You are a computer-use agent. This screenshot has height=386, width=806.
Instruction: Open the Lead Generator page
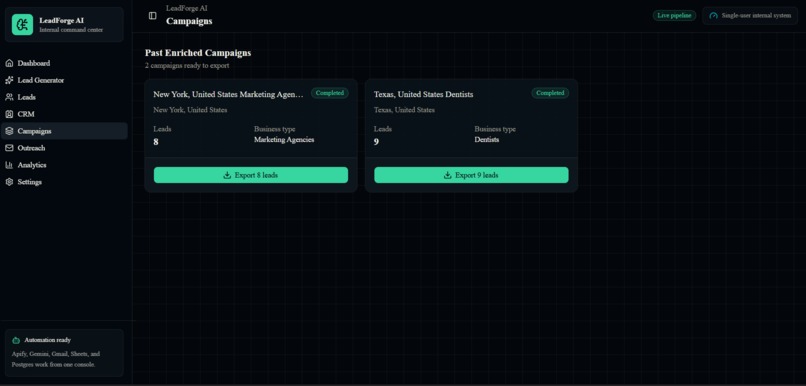[64, 80]
